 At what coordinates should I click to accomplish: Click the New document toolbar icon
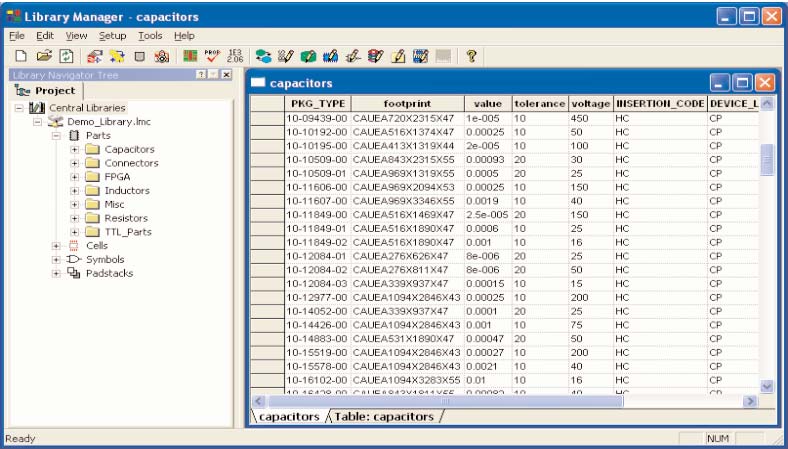pyautogui.click(x=19, y=57)
